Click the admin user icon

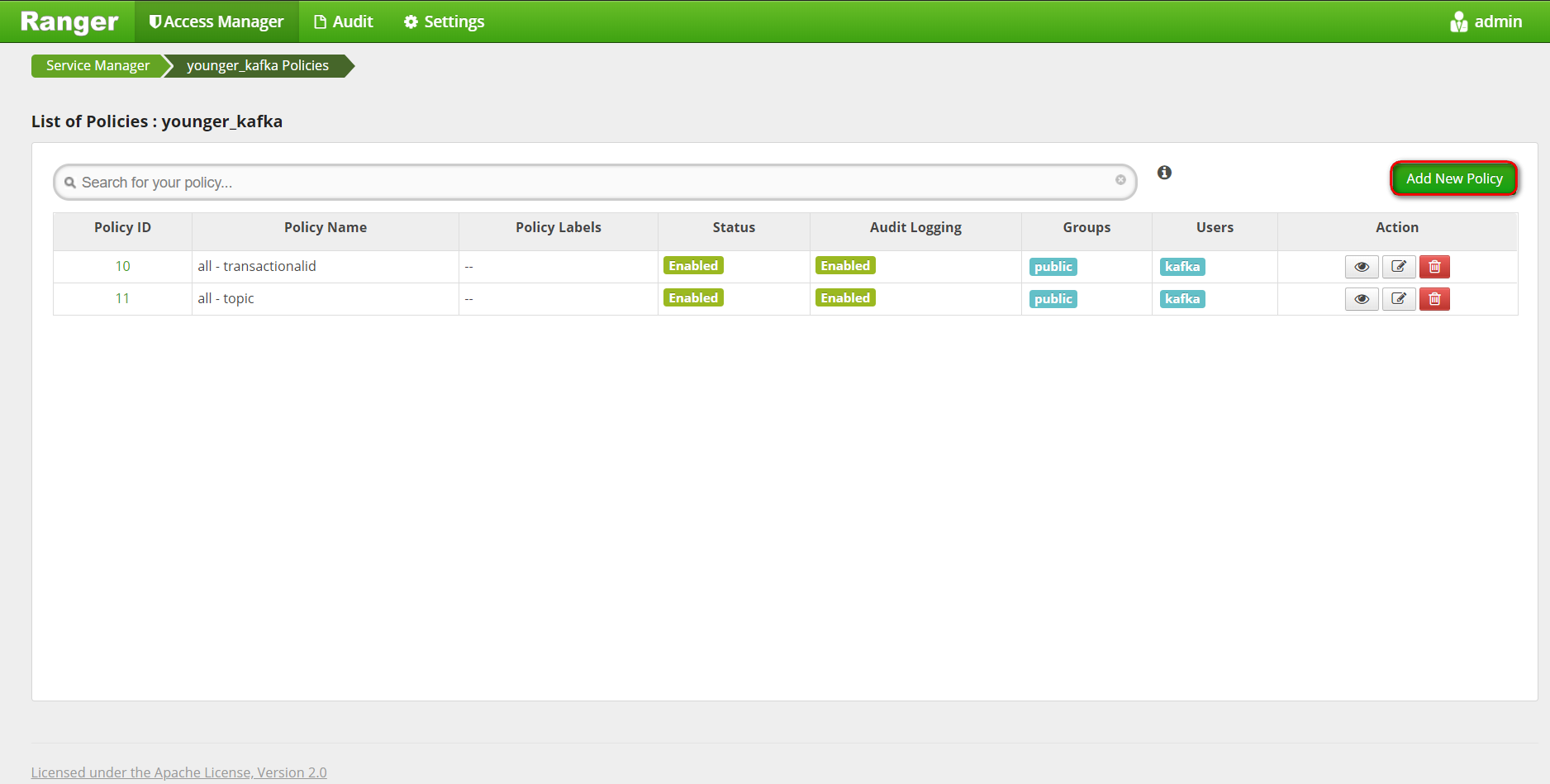coord(1458,21)
